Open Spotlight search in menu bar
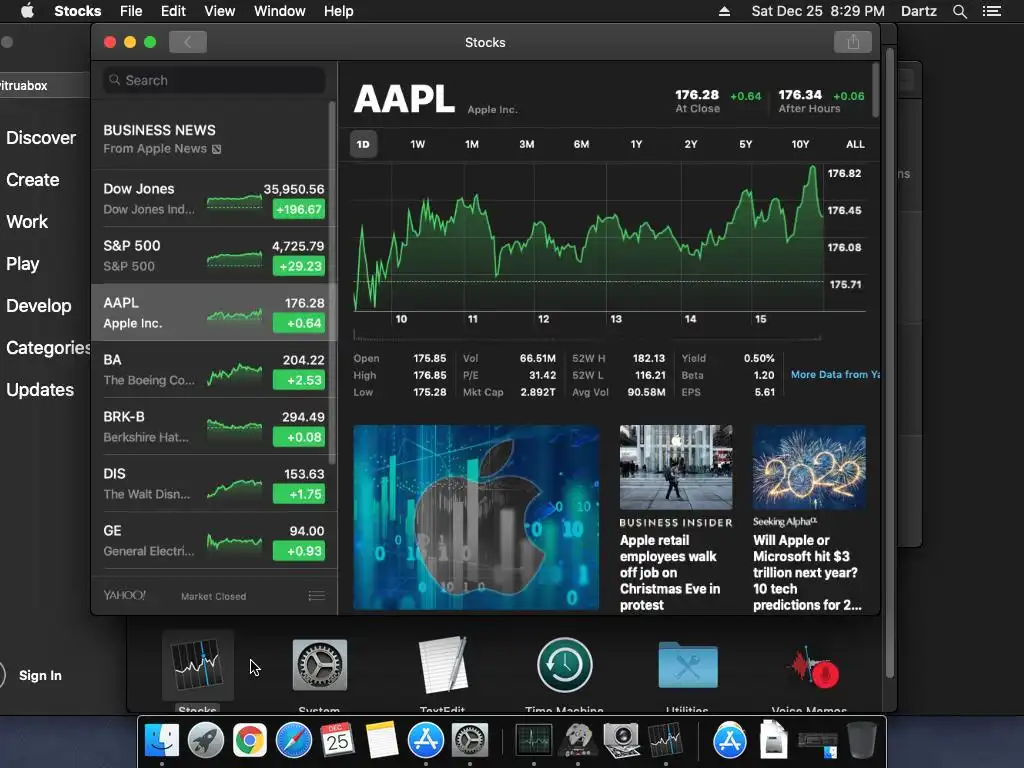1024x768 pixels. coord(959,11)
